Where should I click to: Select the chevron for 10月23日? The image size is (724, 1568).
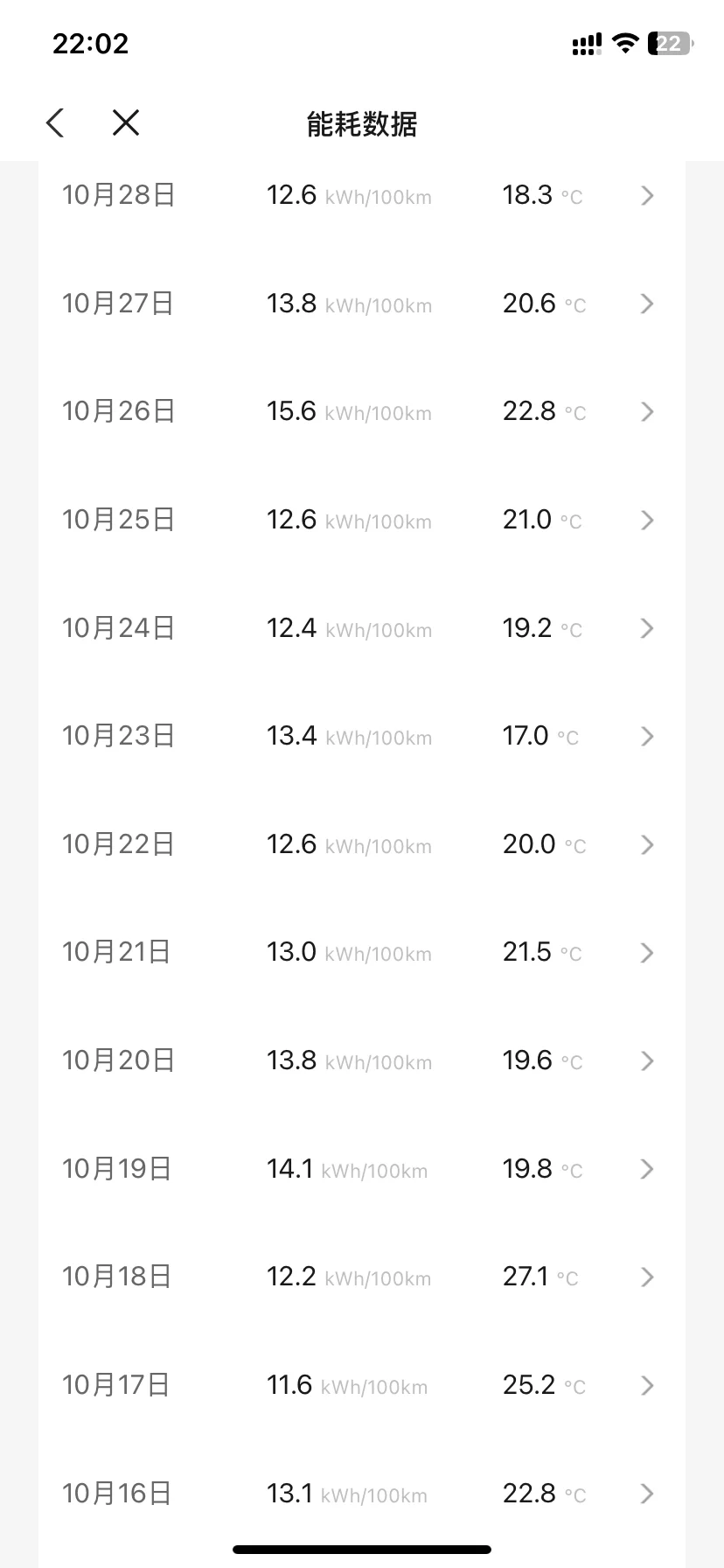tap(647, 736)
